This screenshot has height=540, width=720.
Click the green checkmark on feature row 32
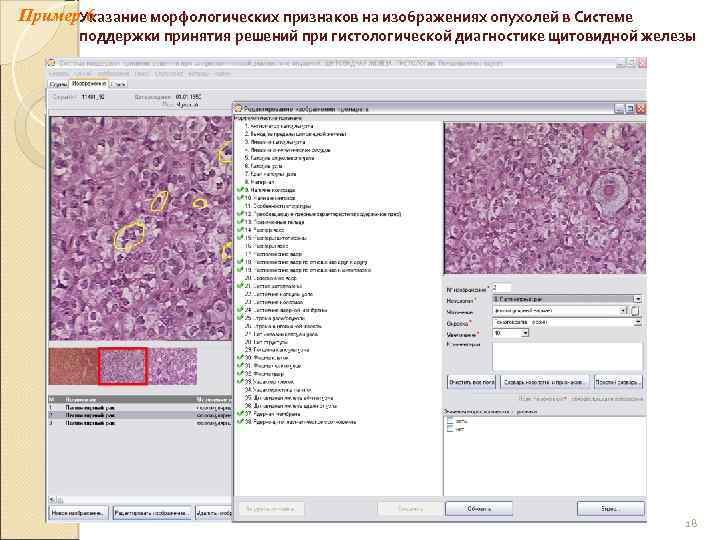[x=240, y=374]
